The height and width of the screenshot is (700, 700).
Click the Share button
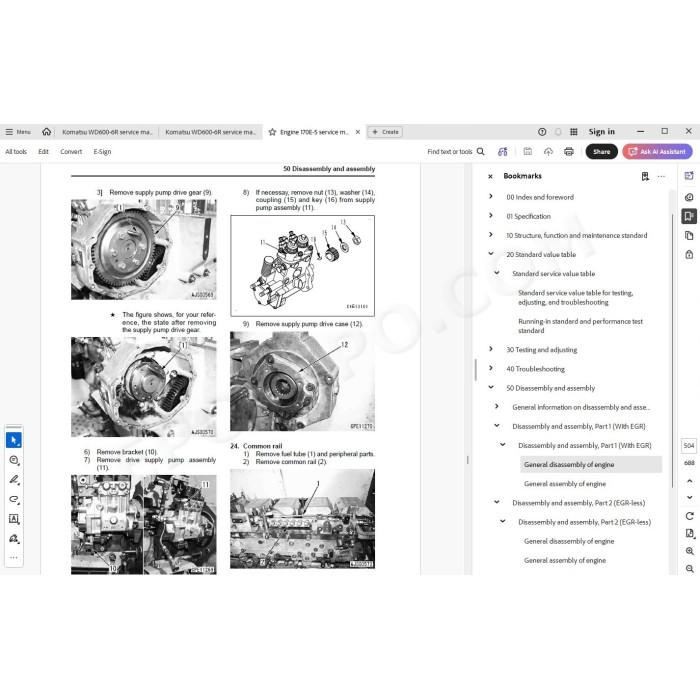pyautogui.click(x=601, y=152)
